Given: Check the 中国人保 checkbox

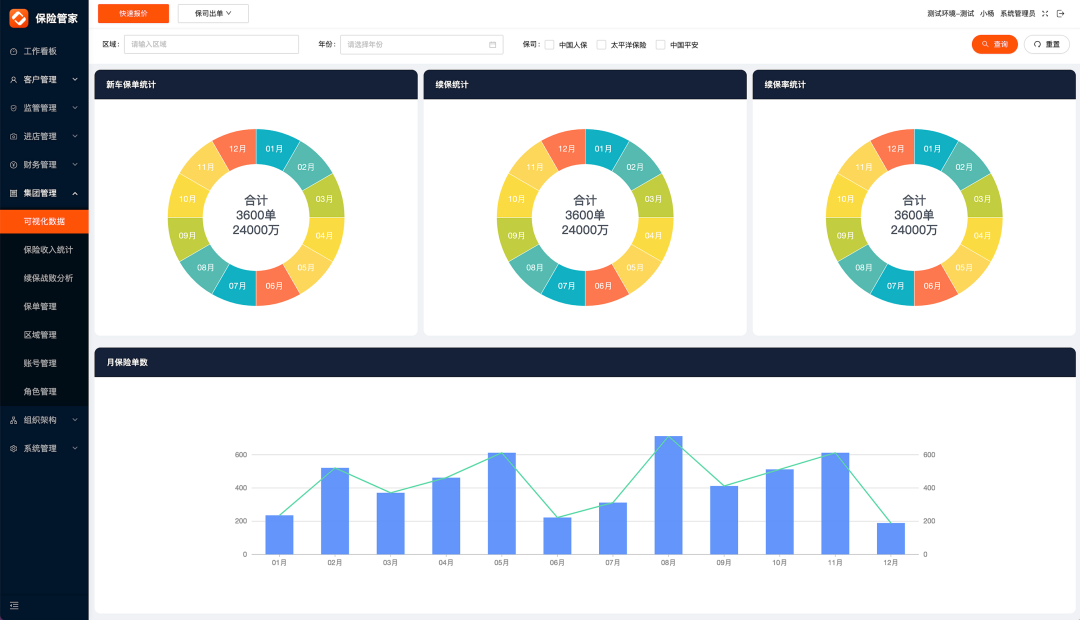Looking at the screenshot, I should pyautogui.click(x=549, y=45).
